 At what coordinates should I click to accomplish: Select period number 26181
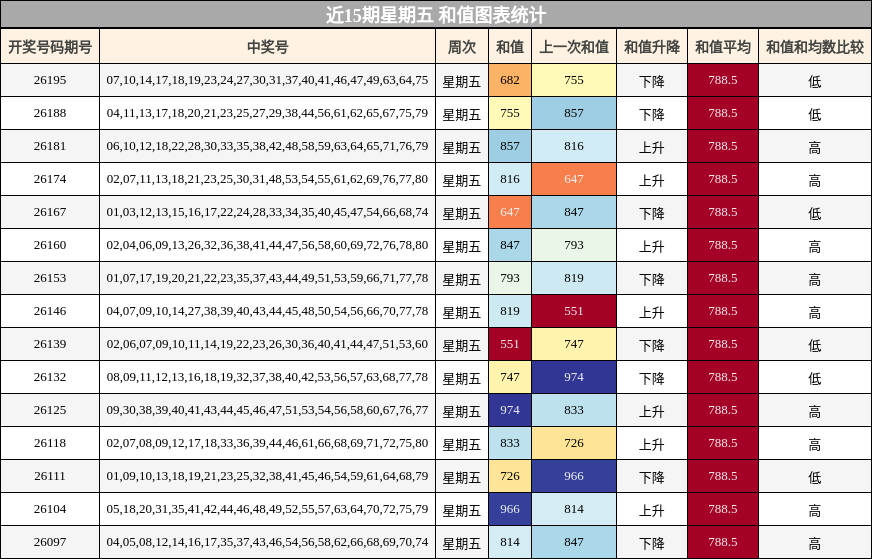[x=50, y=146]
